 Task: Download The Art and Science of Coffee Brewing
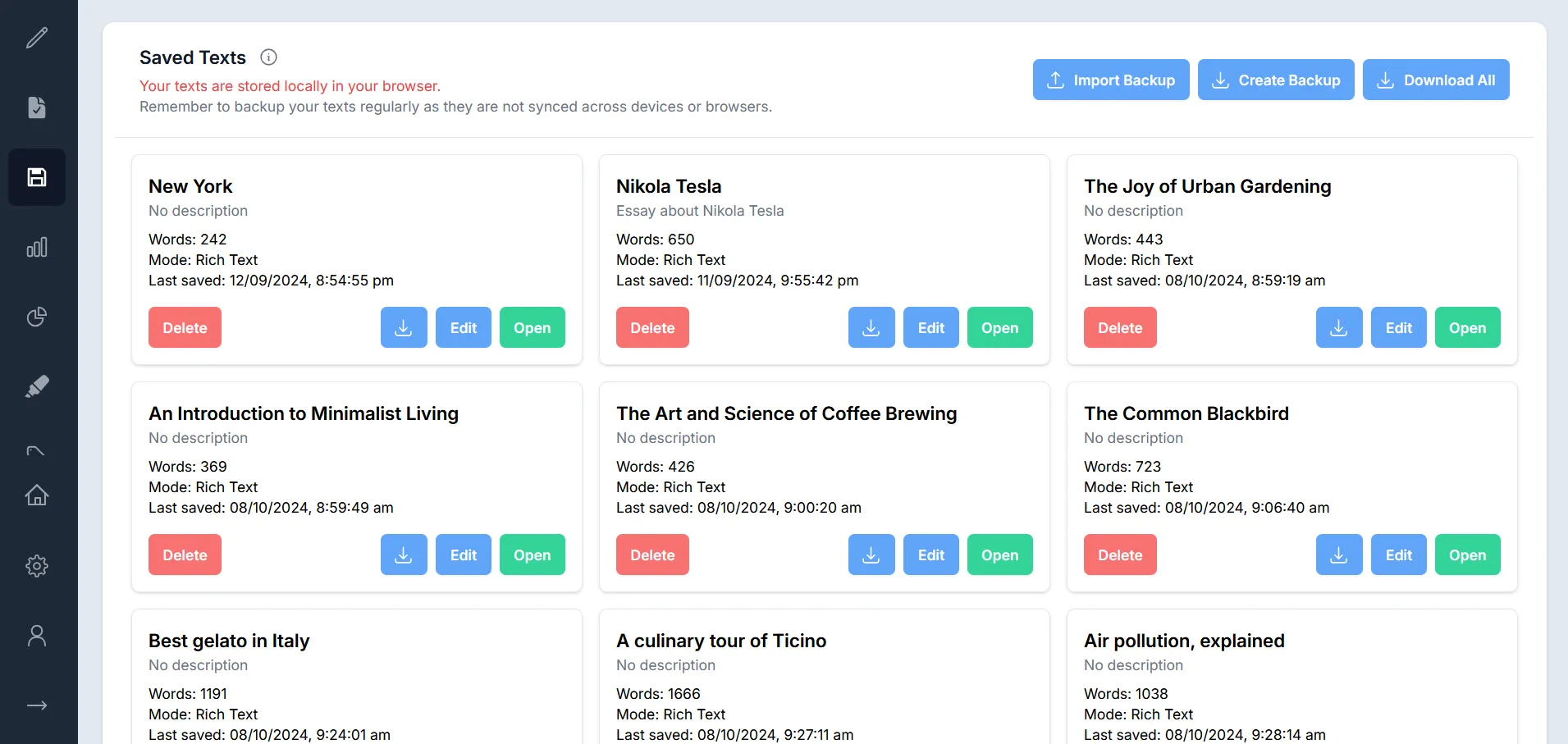point(871,555)
